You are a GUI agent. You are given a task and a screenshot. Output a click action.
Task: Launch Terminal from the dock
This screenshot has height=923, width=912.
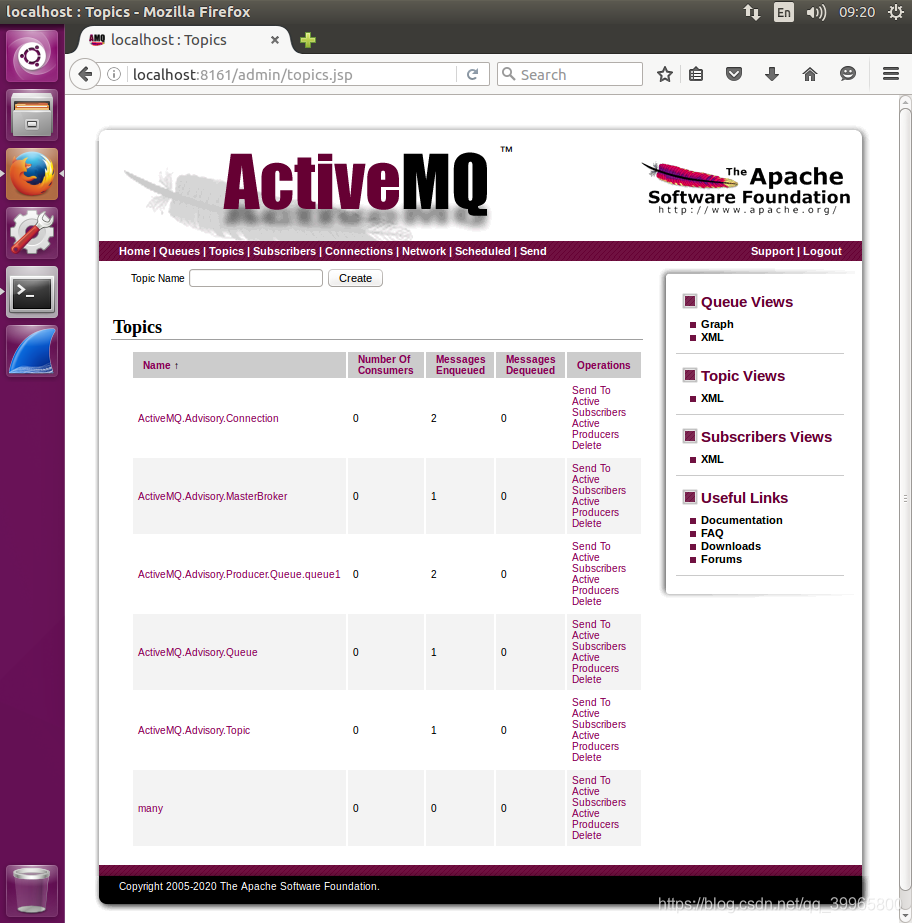32,292
